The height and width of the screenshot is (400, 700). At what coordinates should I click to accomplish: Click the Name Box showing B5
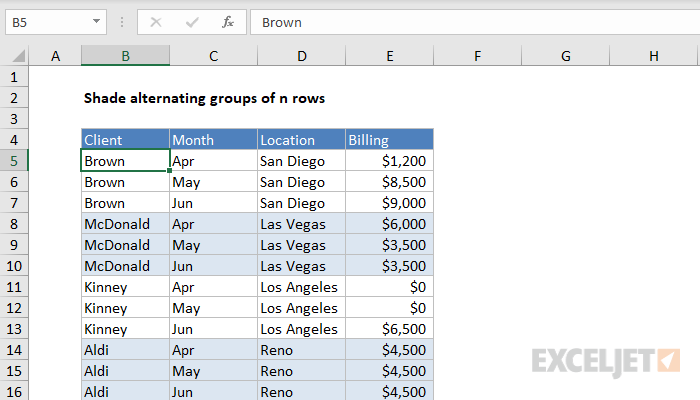point(56,22)
